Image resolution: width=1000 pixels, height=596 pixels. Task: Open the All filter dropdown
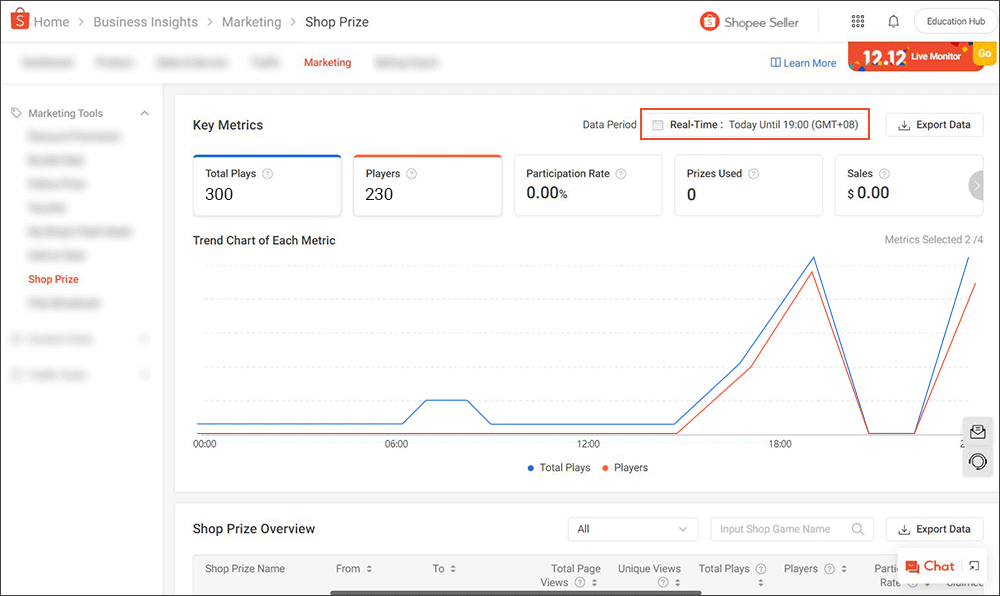pyautogui.click(x=633, y=529)
